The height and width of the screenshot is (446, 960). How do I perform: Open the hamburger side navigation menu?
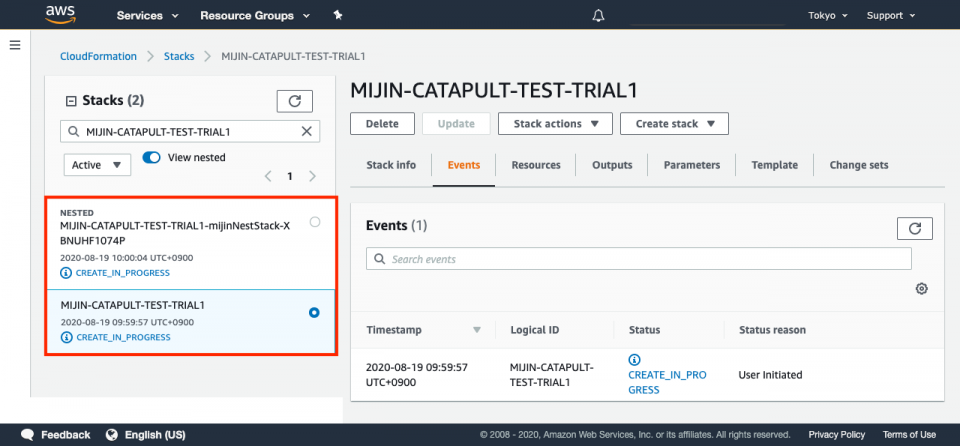15,45
